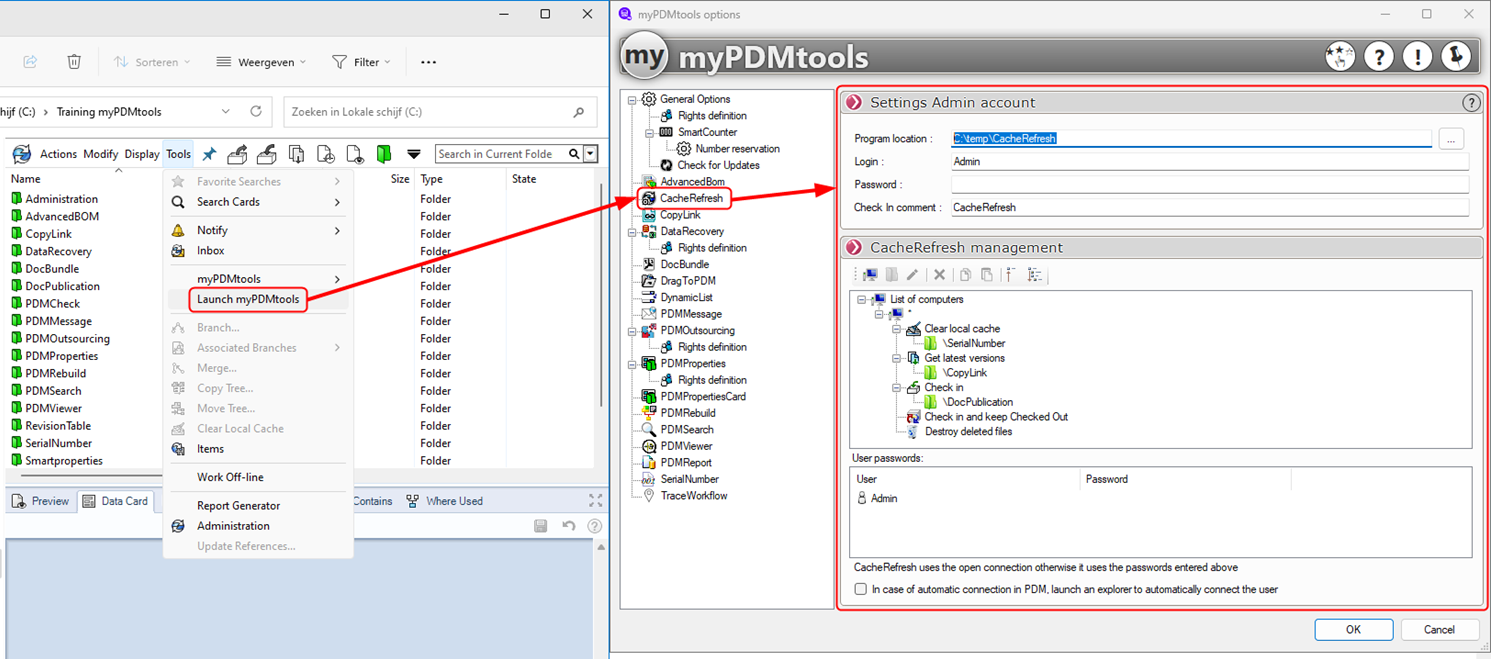Viewport: 1491px width, 659px height.
Task: Click the pin icon in PDM toolbar
Action: pos(209,154)
